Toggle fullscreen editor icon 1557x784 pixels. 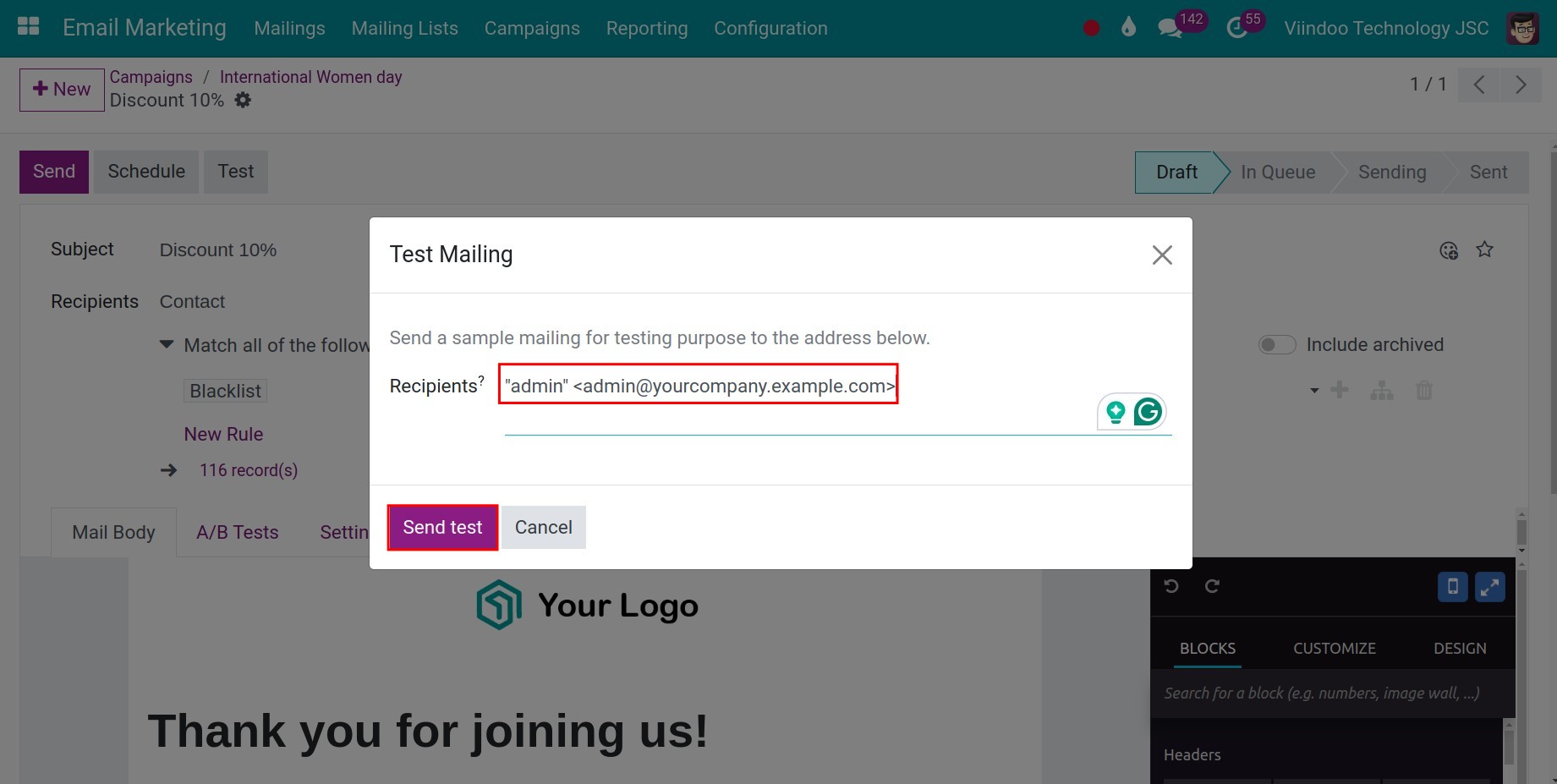coord(1490,587)
